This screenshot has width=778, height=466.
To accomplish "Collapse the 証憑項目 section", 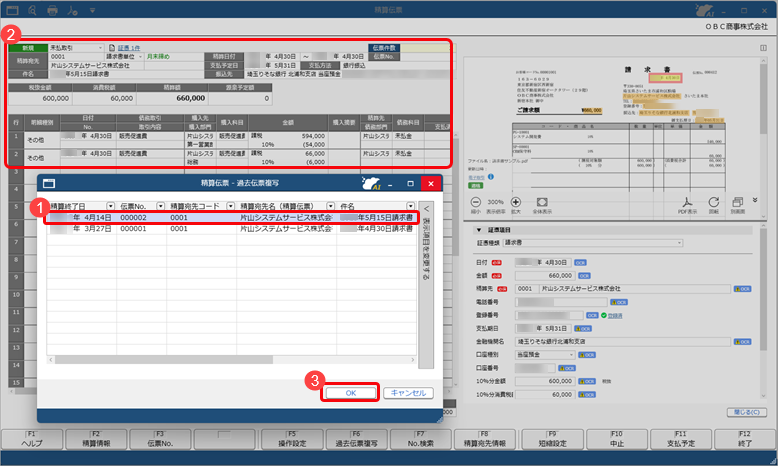I will point(477,228).
